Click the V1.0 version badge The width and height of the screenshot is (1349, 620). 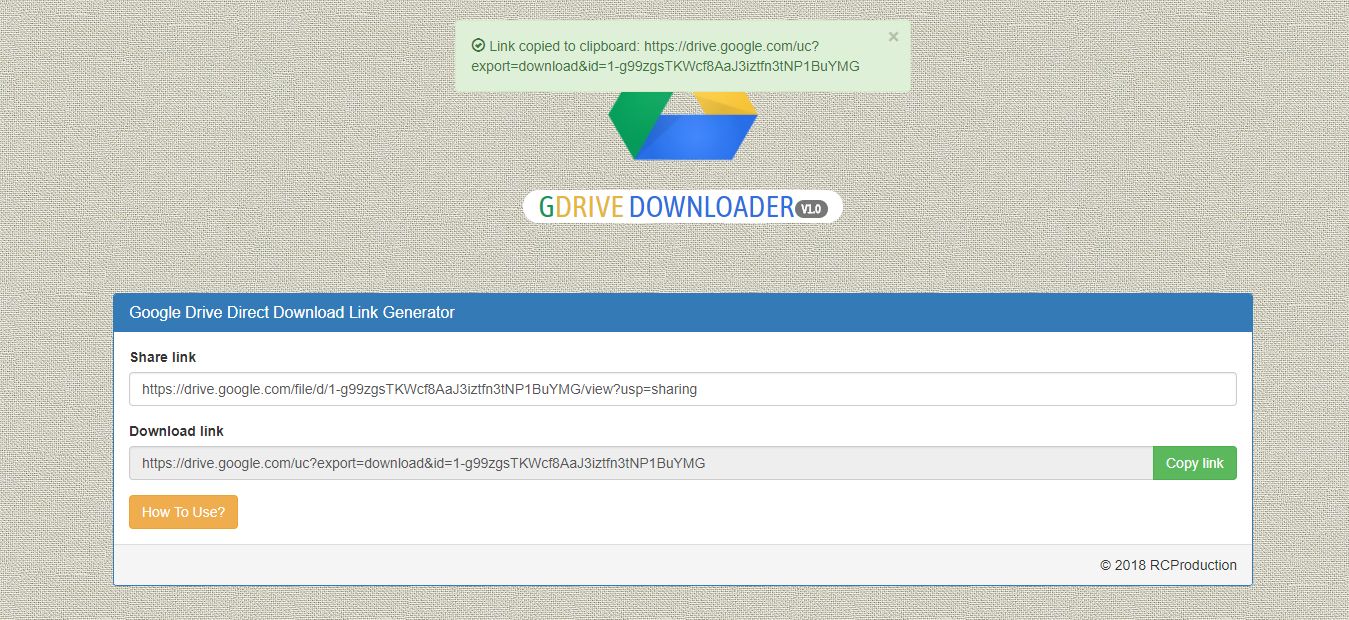click(x=811, y=208)
